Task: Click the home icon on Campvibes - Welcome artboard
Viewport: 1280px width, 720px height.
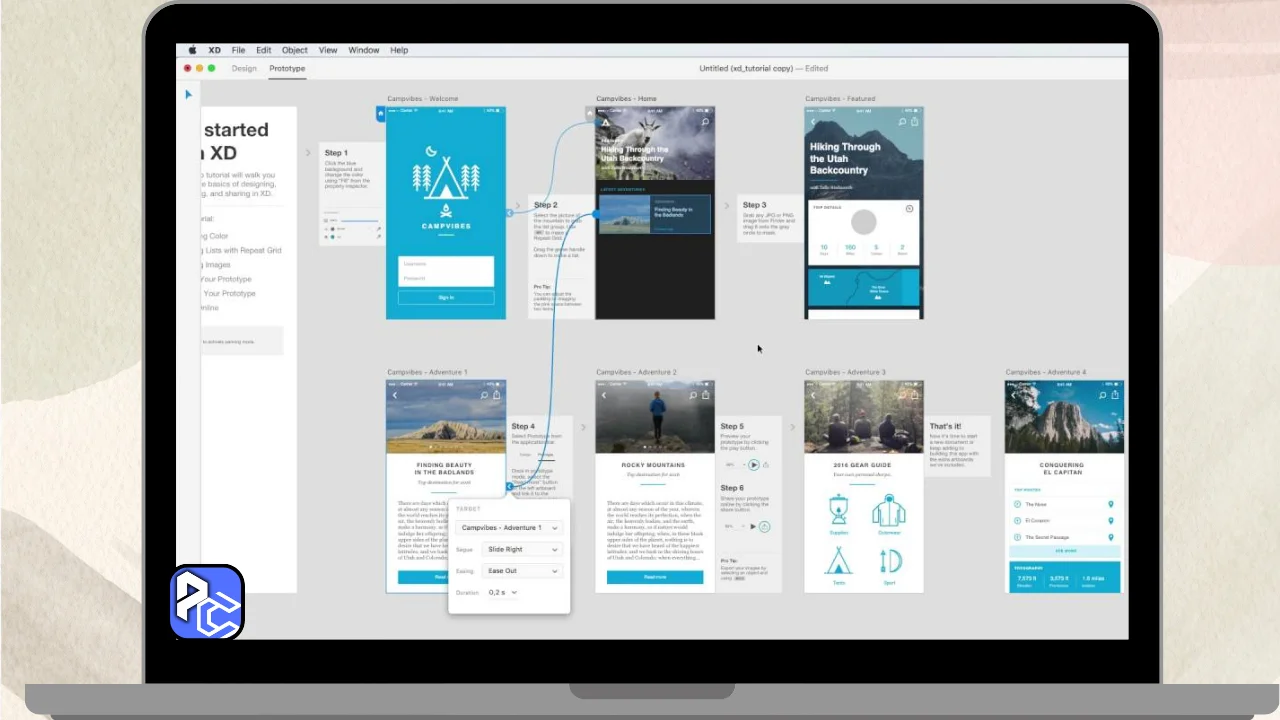Action: tap(380, 114)
